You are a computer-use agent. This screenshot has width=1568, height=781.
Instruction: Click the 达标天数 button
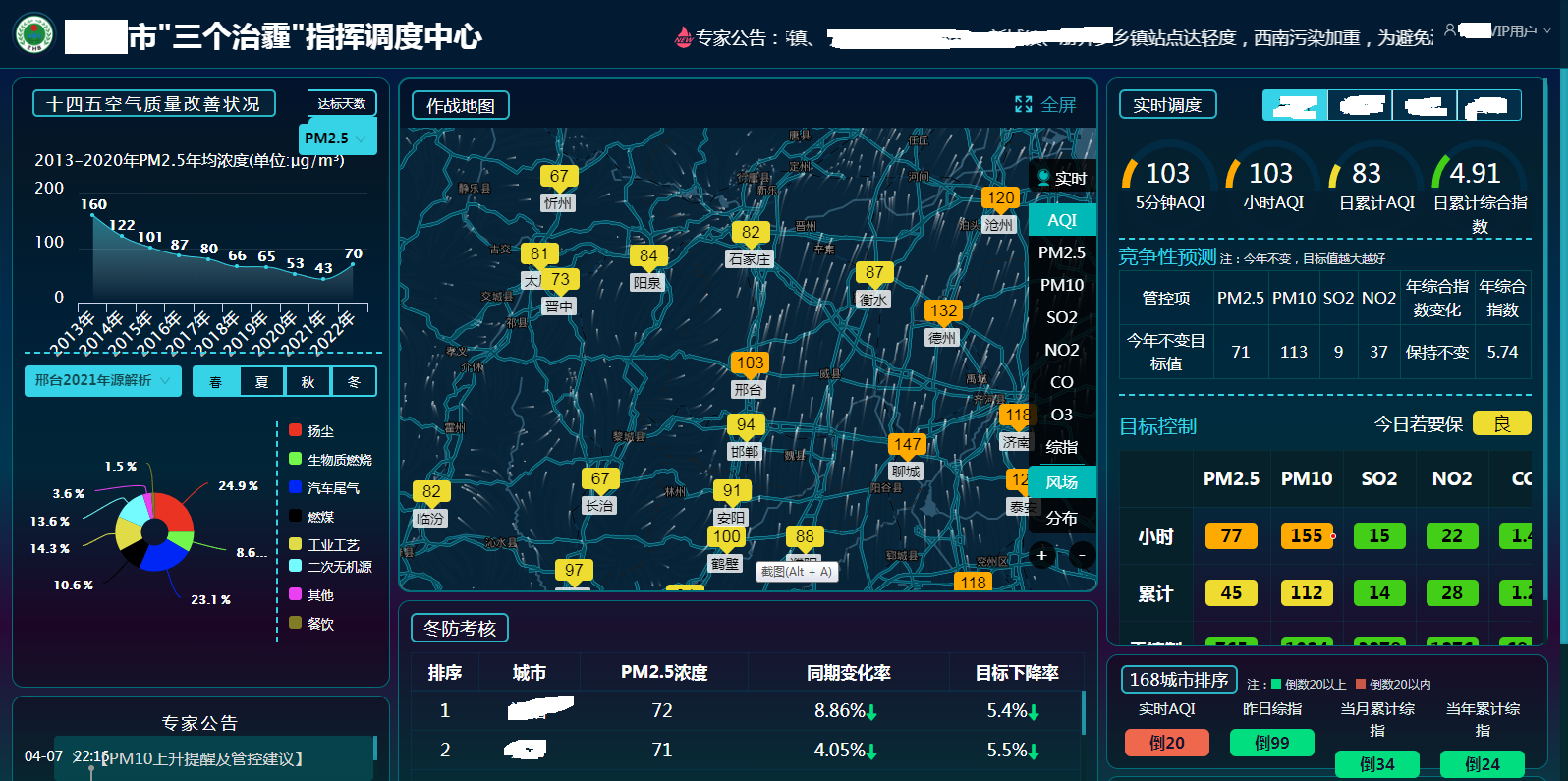click(x=341, y=103)
